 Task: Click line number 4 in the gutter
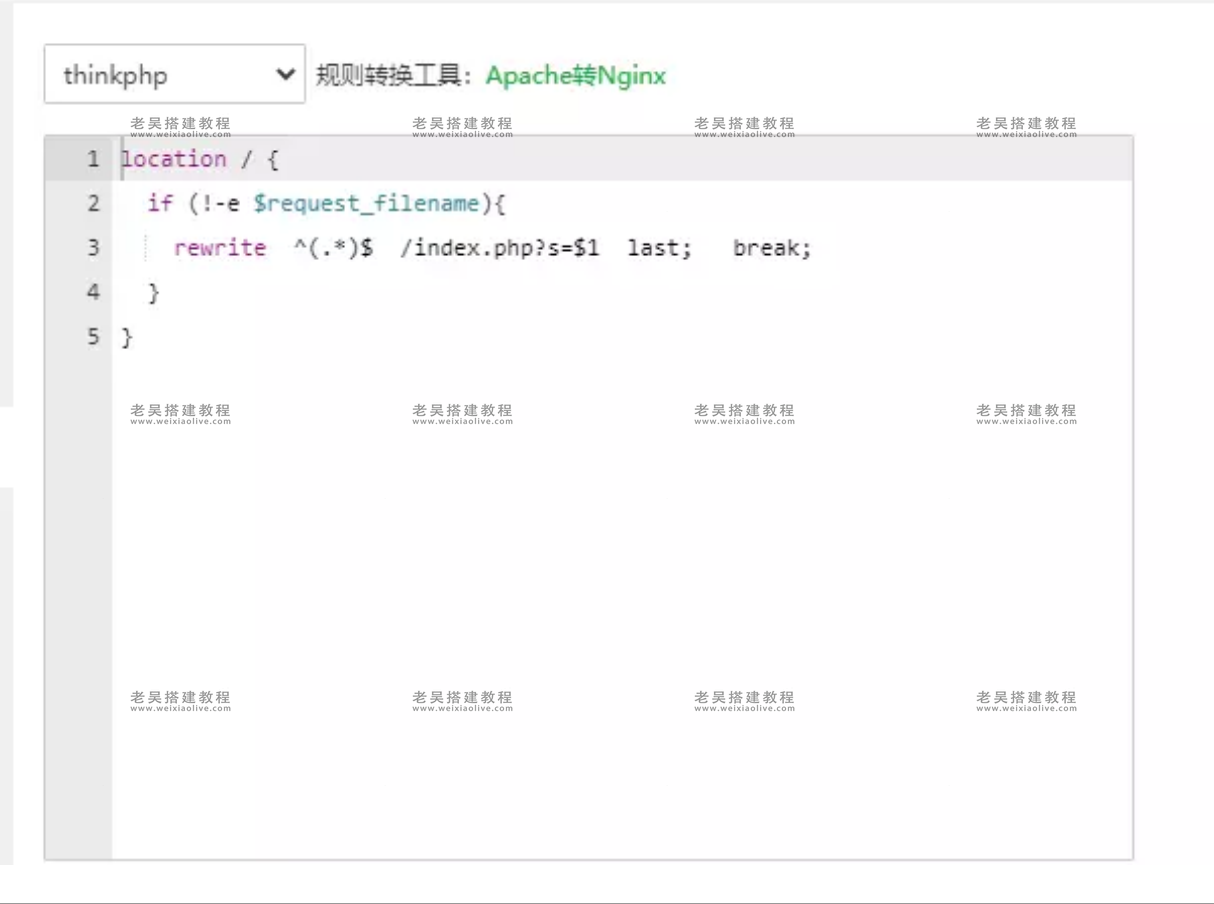[93, 292]
